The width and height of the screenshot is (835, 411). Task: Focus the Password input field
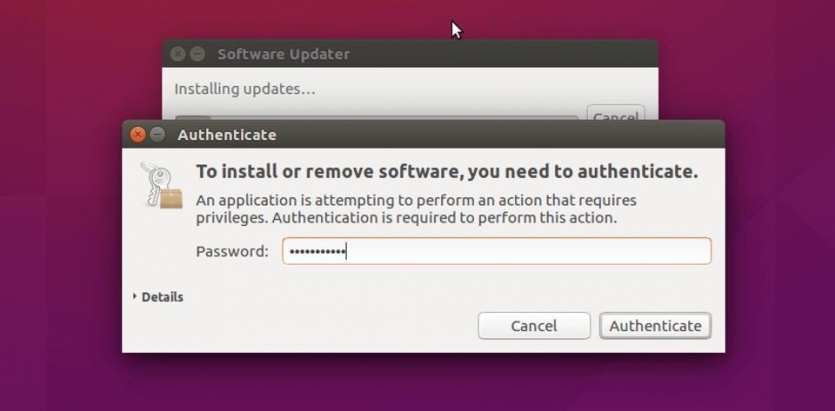tap(496, 251)
